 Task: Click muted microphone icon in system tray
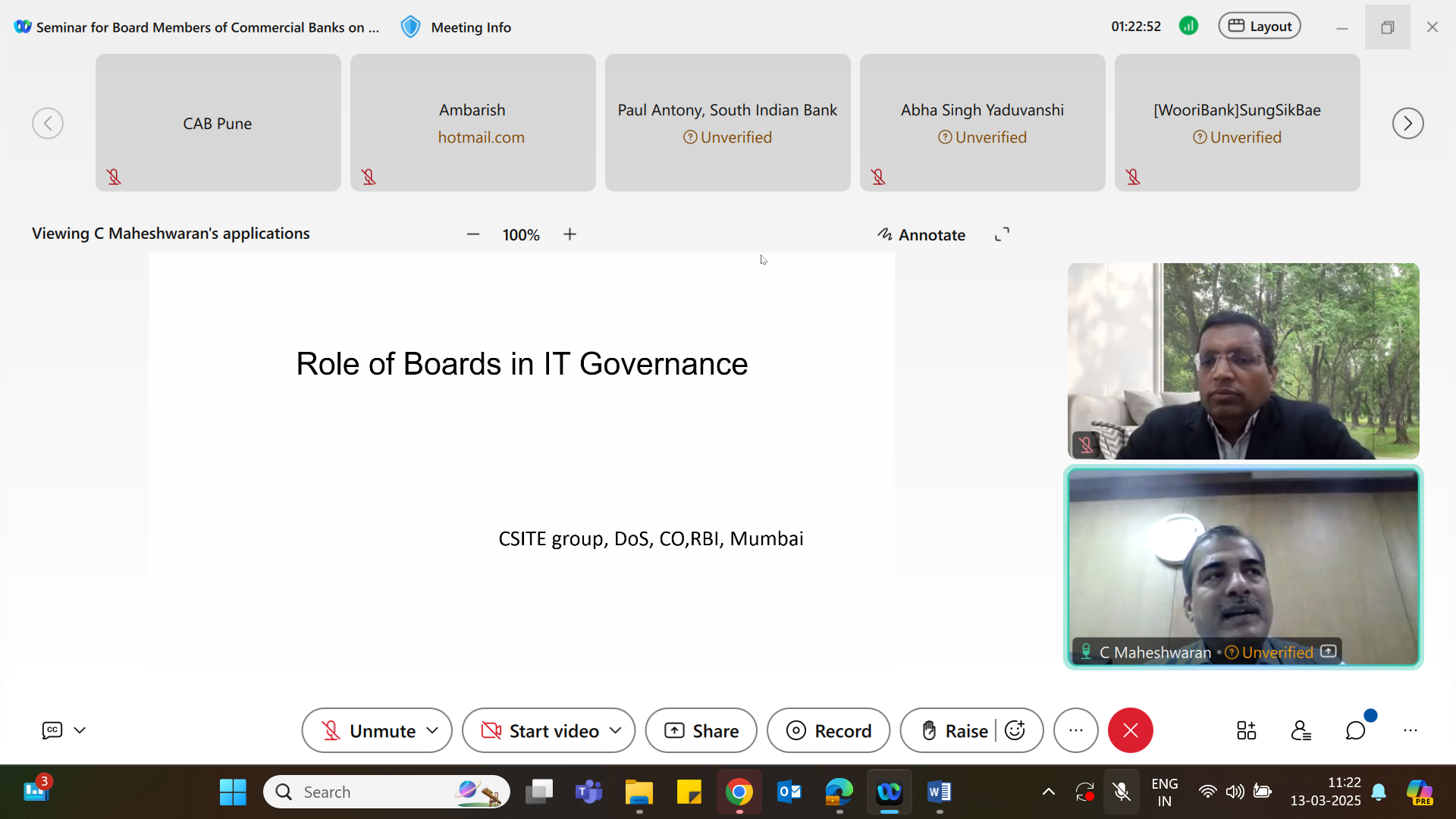pos(1122,792)
